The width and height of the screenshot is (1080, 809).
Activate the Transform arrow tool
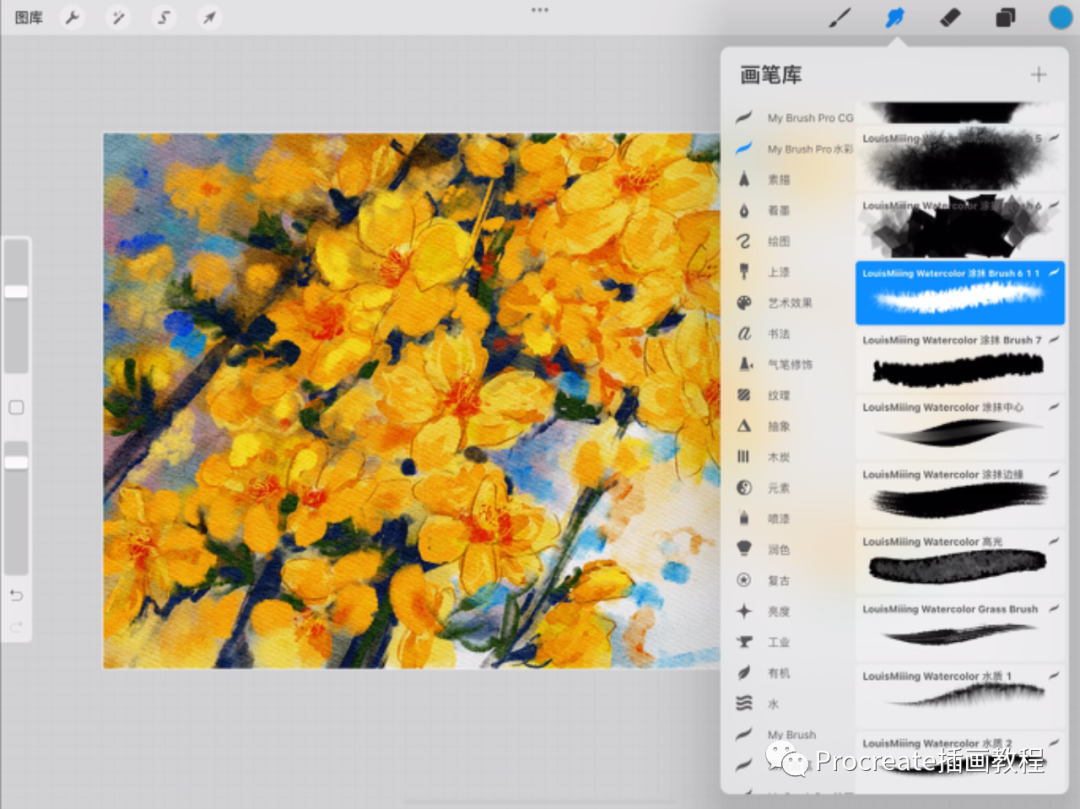(x=209, y=17)
